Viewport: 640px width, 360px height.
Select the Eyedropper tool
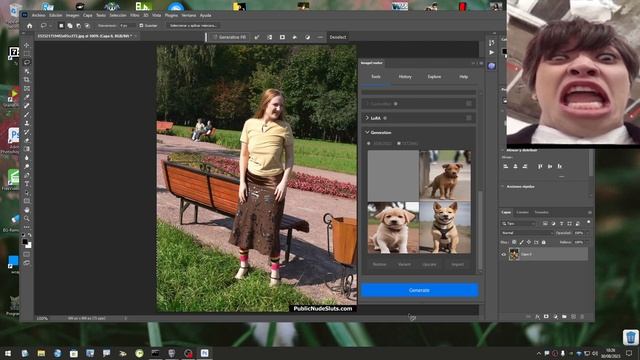tap(27, 97)
